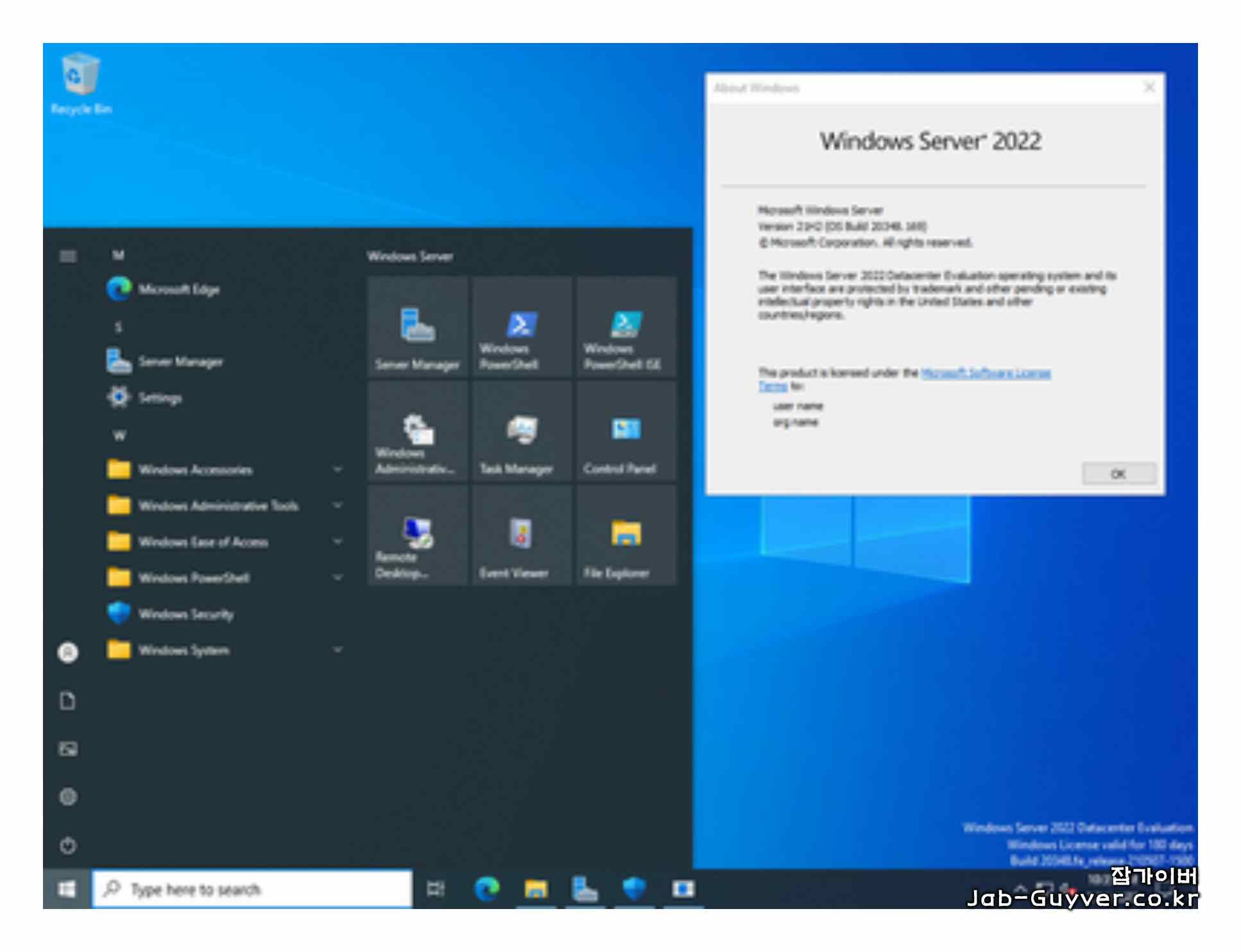Image resolution: width=1241 pixels, height=952 pixels.
Task: Click the Windows Administrative Tools tile
Action: pyautogui.click(x=418, y=431)
